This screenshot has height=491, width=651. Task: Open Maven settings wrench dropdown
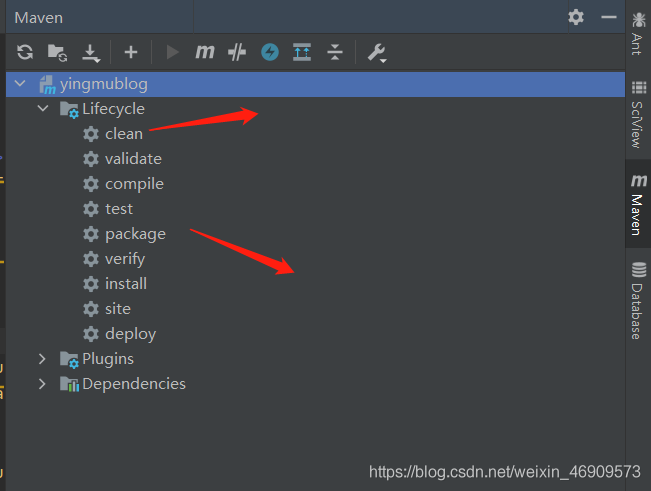click(x=377, y=53)
